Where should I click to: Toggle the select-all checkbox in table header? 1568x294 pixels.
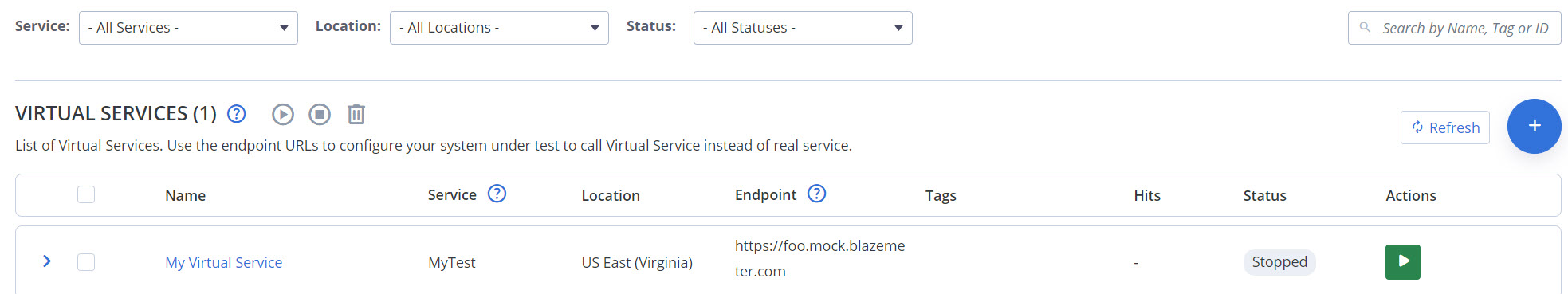[86, 194]
